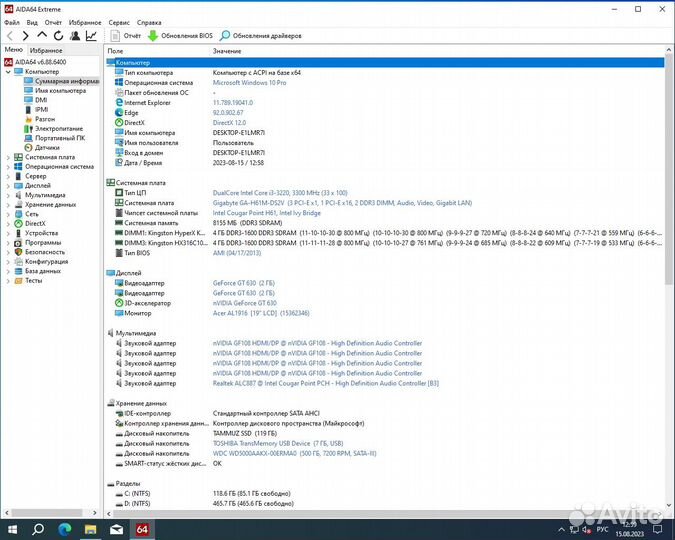
Task: Expand the Системная плата tree node
Action: coord(8,158)
